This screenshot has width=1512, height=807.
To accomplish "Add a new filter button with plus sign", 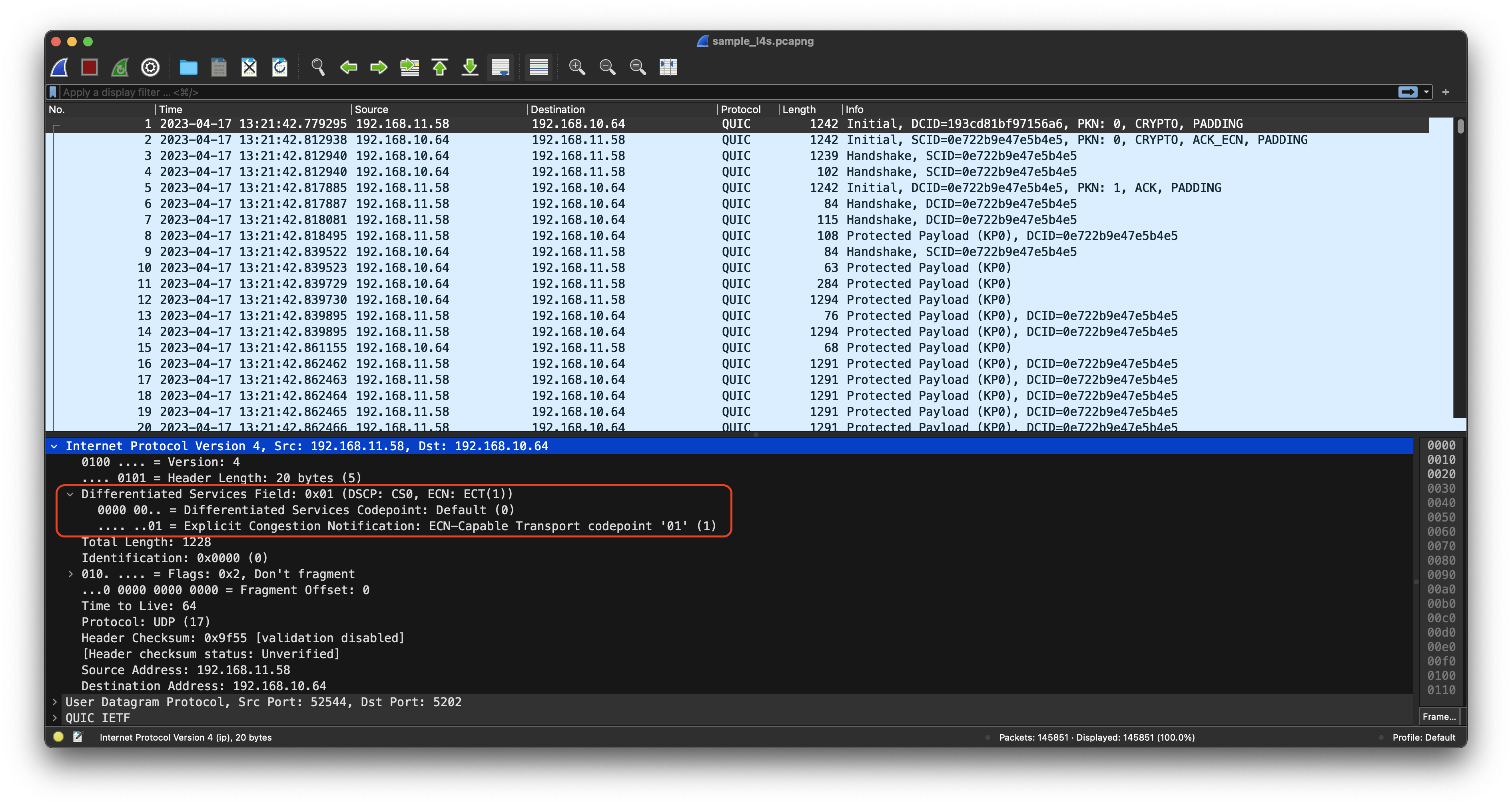I will [1445, 92].
